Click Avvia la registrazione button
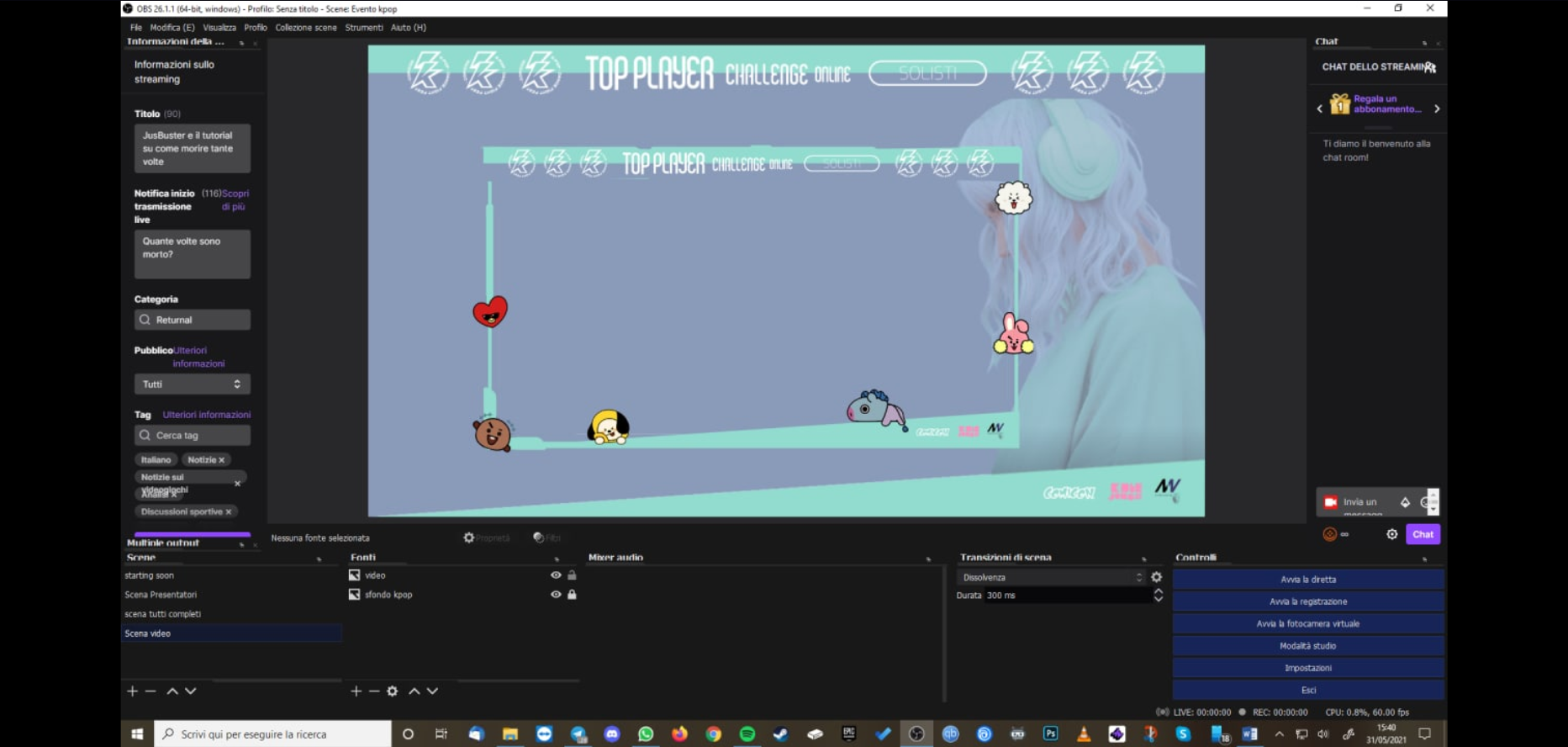This screenshot has height=747, width=1568. point(1308,601)
